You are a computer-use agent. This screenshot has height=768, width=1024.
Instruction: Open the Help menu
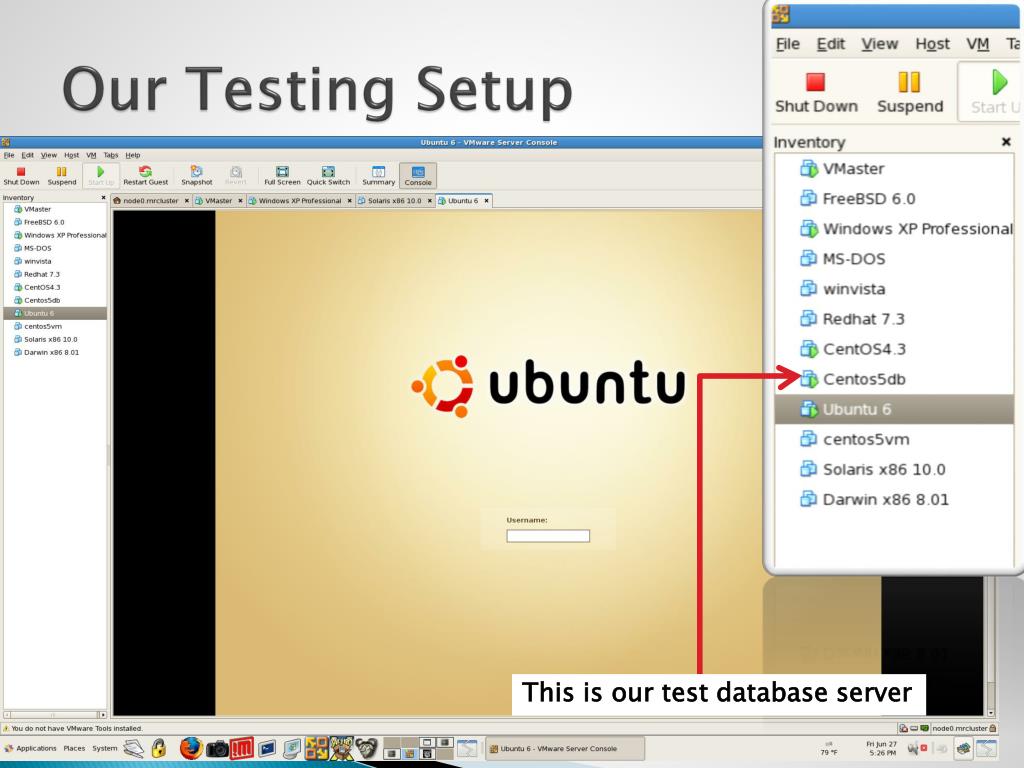133,155
